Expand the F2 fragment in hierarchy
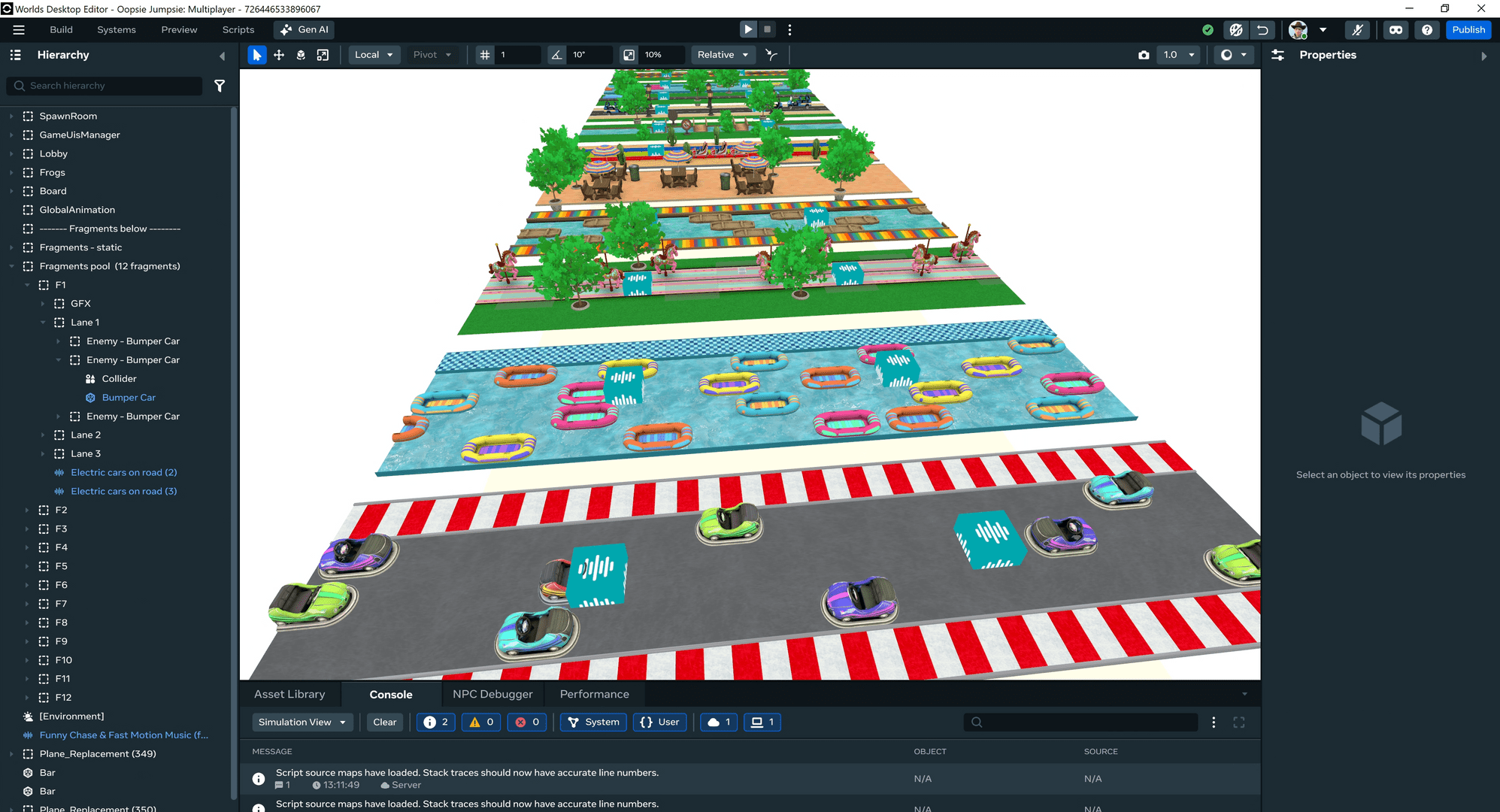 click(28, 510)
